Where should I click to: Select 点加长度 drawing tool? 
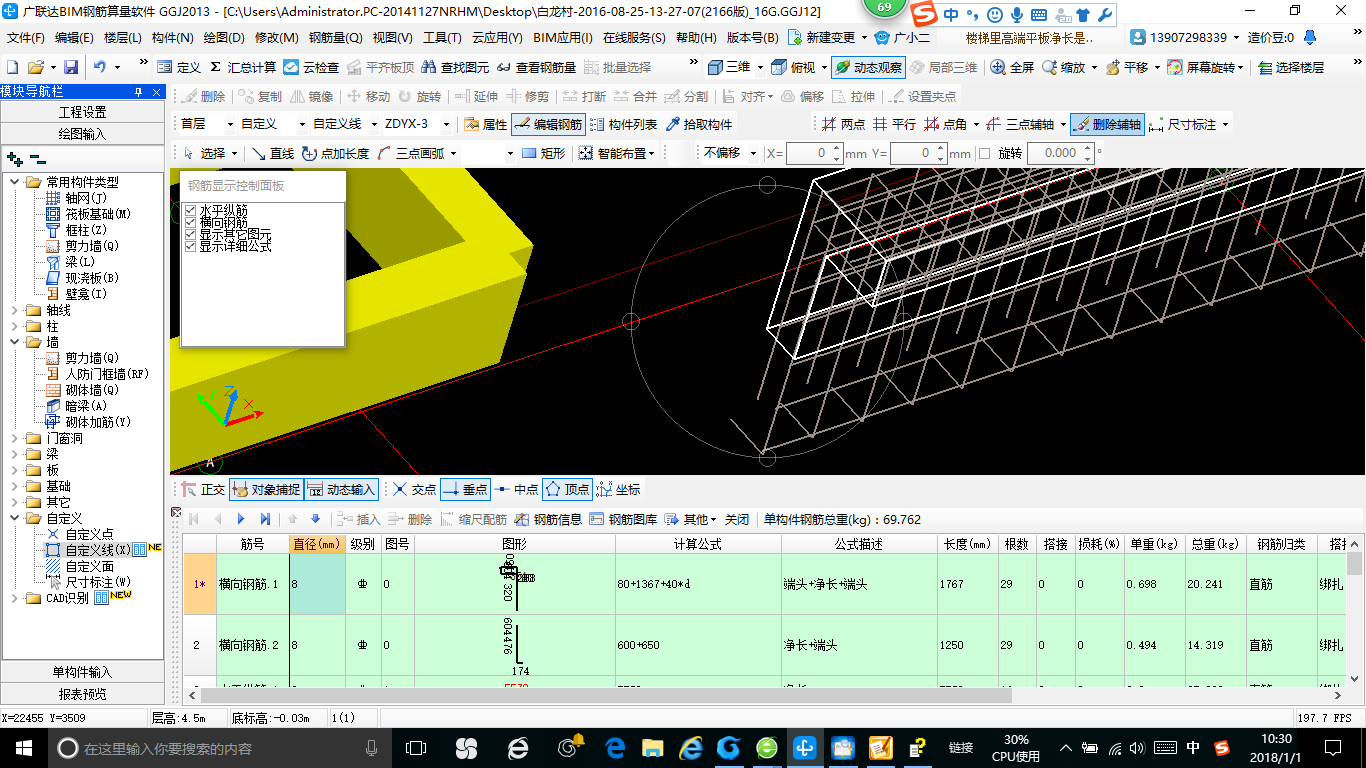(335, 153)
